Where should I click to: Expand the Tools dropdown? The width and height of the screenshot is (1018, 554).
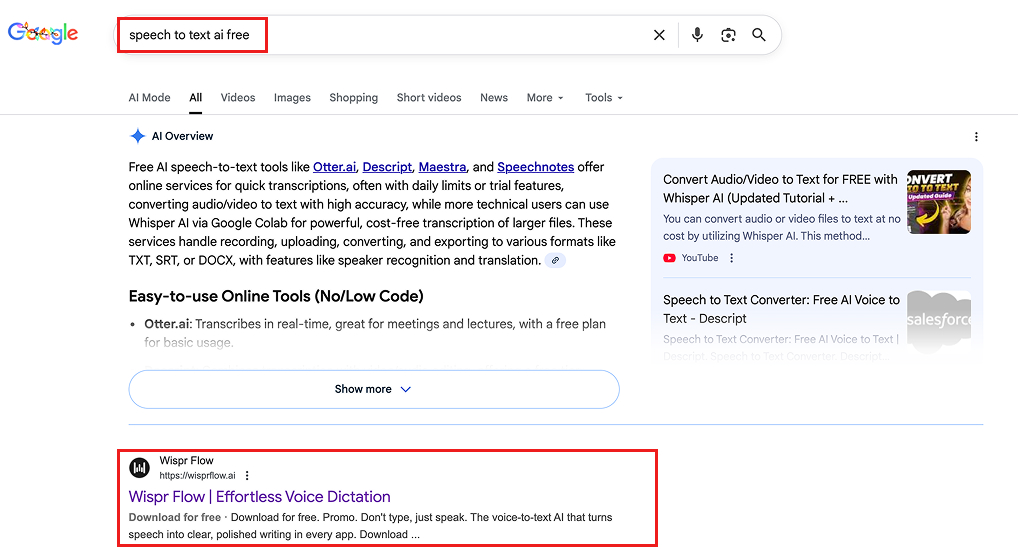coord(604,97)
